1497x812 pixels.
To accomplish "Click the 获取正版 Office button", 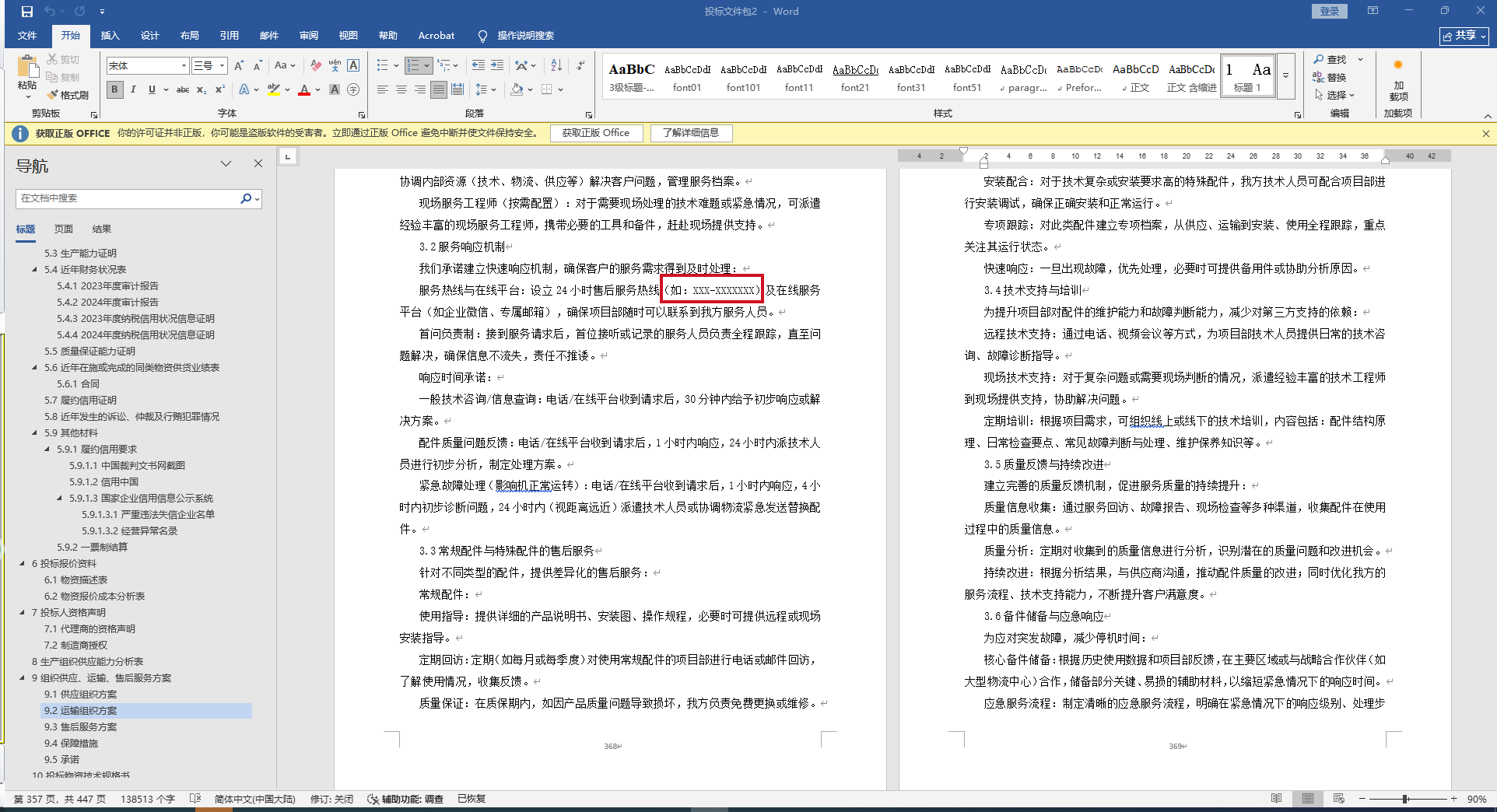I will point(596,133).
